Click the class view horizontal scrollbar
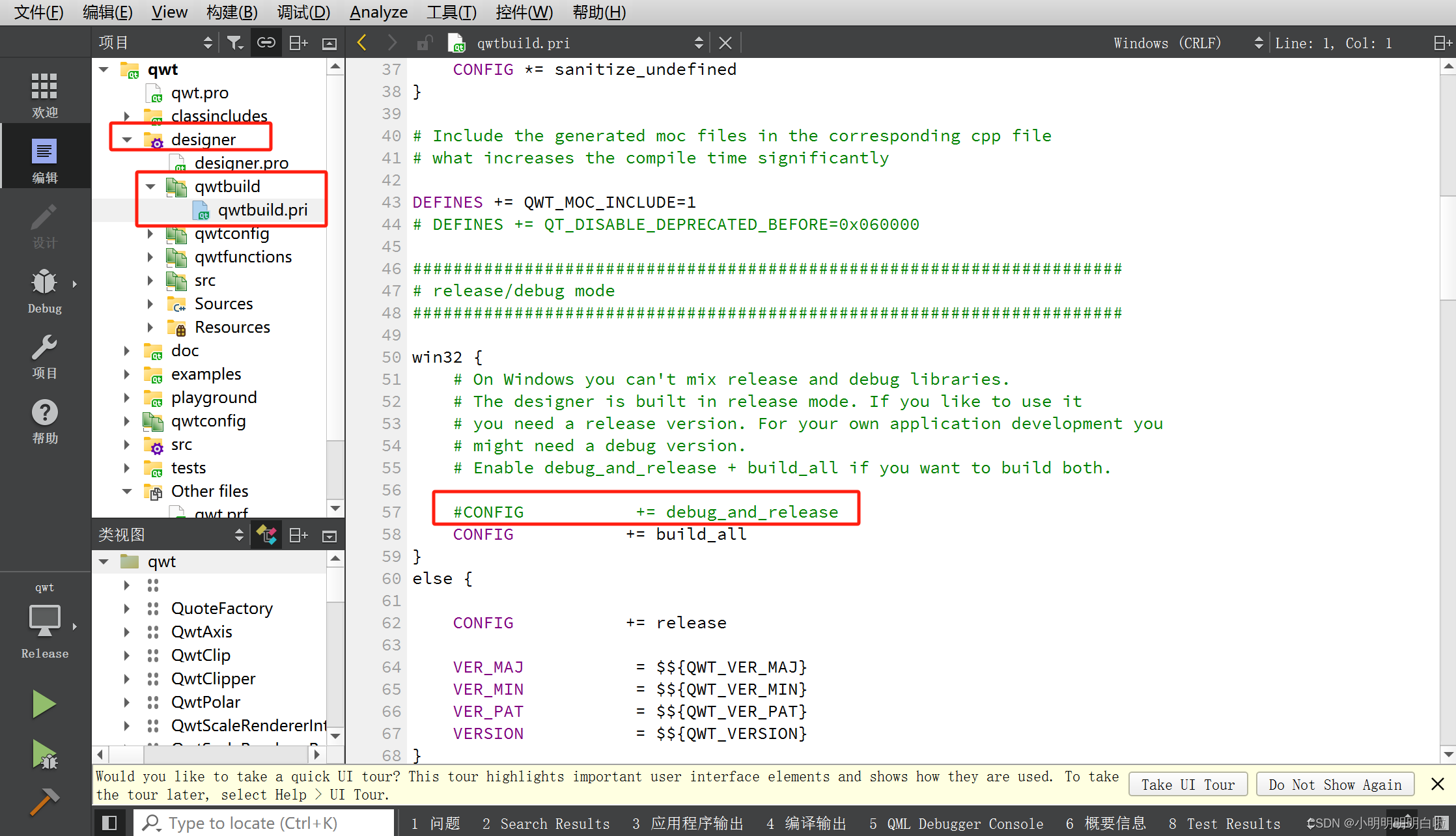The width and height of the screenshot is (1456, 836). click(224, 754)
